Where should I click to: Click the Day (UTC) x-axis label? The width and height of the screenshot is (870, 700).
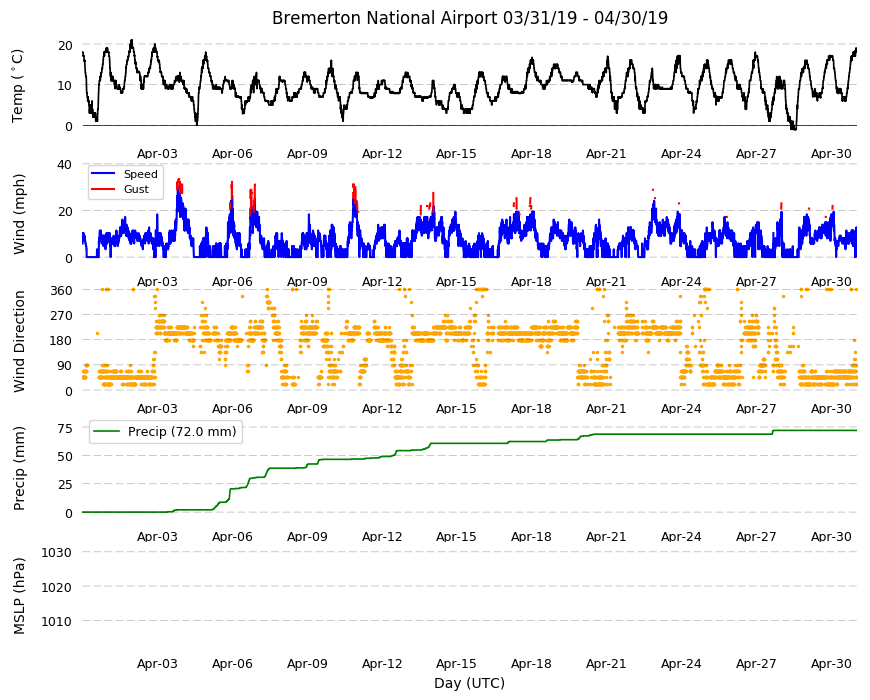[x=469, y=683]
